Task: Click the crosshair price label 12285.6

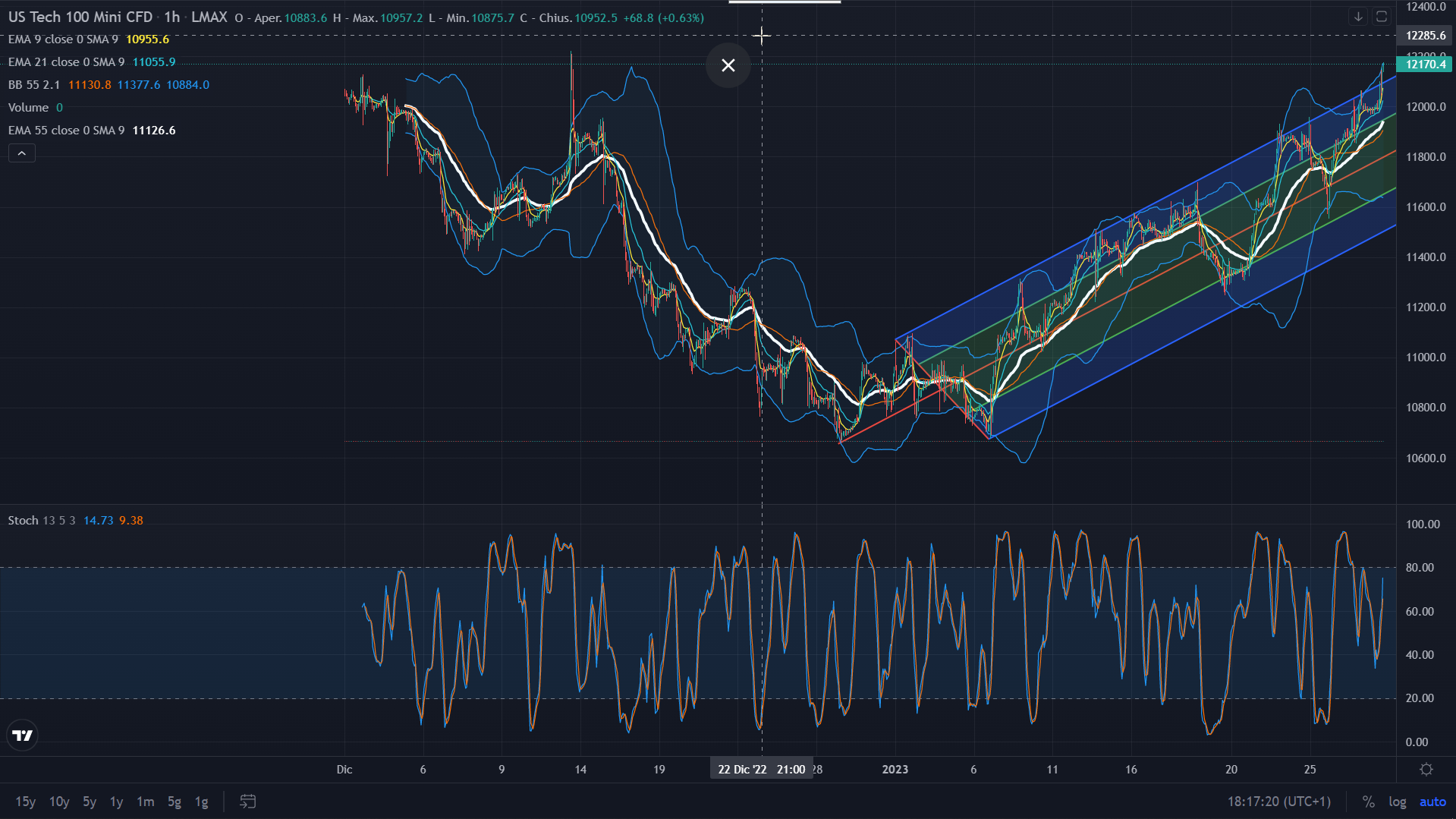Action: [x=1425, y=36]
